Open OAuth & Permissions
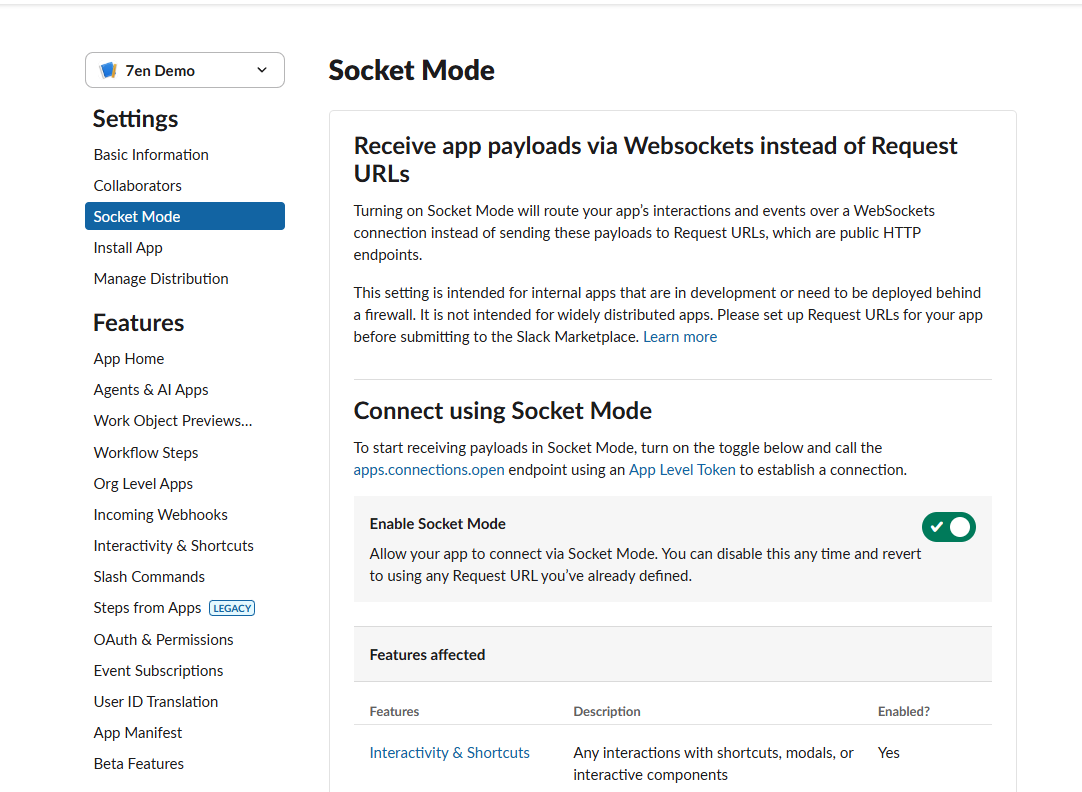1082x792 pixels. [164, 640]
